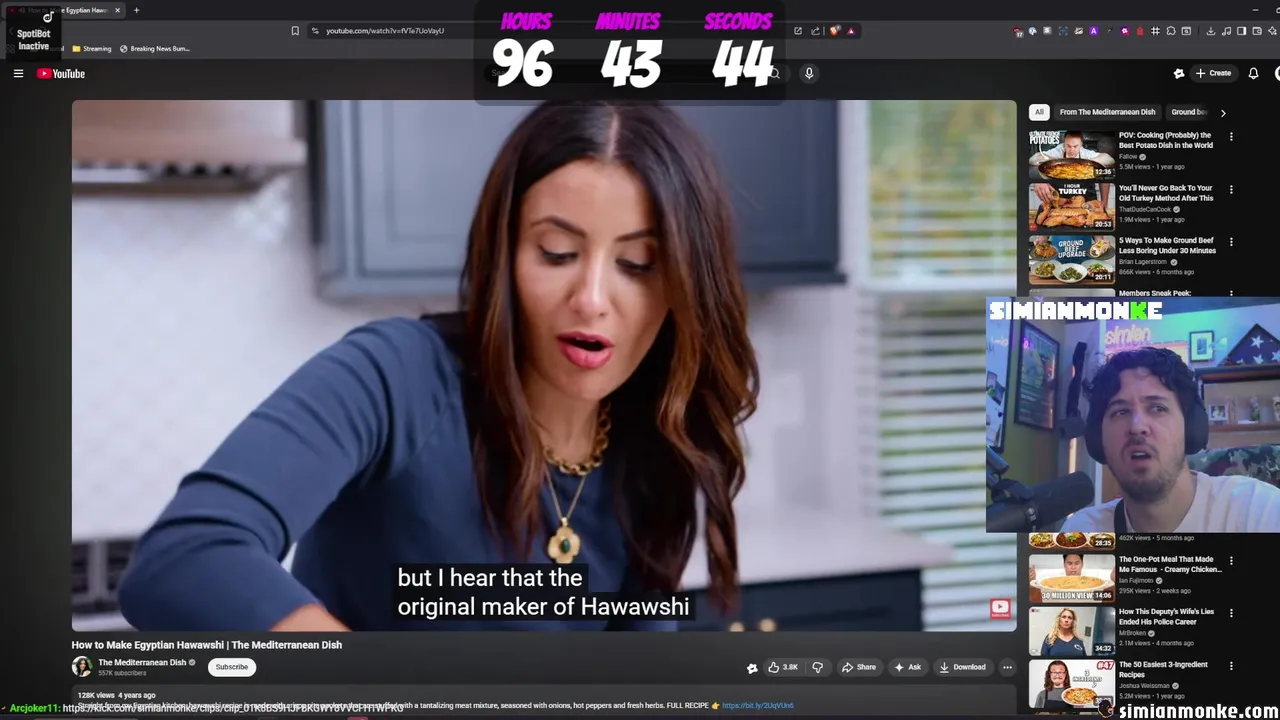Expand more filter chips with the arrow
The image size is (1280, 720).
pos(1223,113)
